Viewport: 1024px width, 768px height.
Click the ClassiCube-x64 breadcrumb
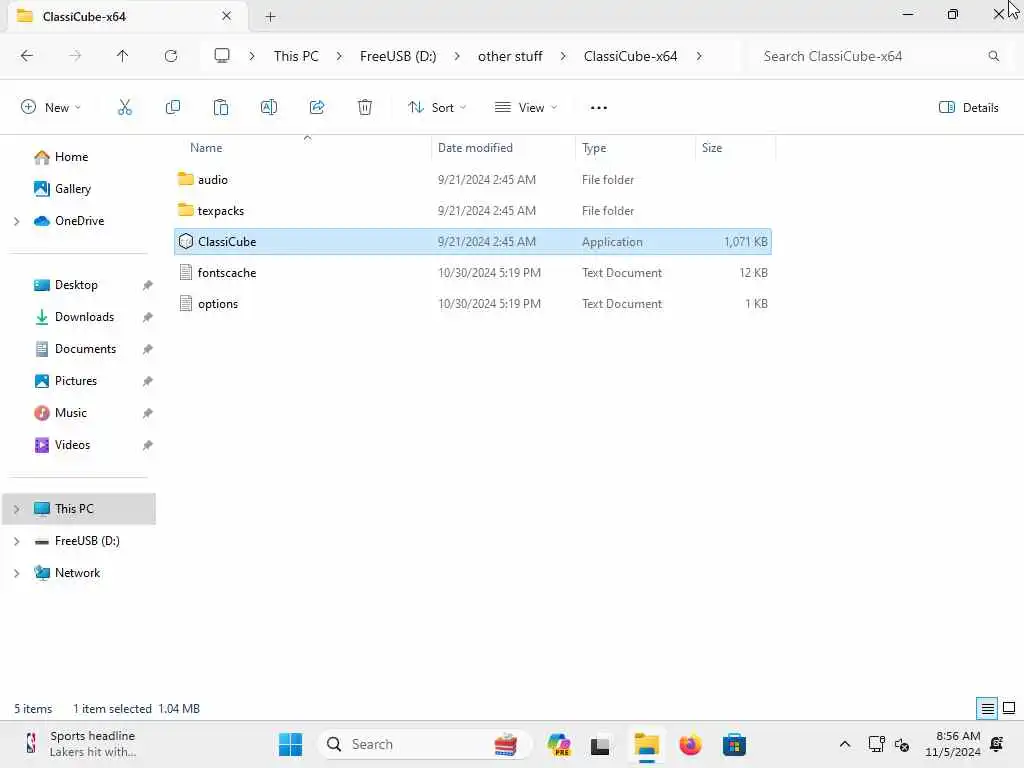coord(630,56)
